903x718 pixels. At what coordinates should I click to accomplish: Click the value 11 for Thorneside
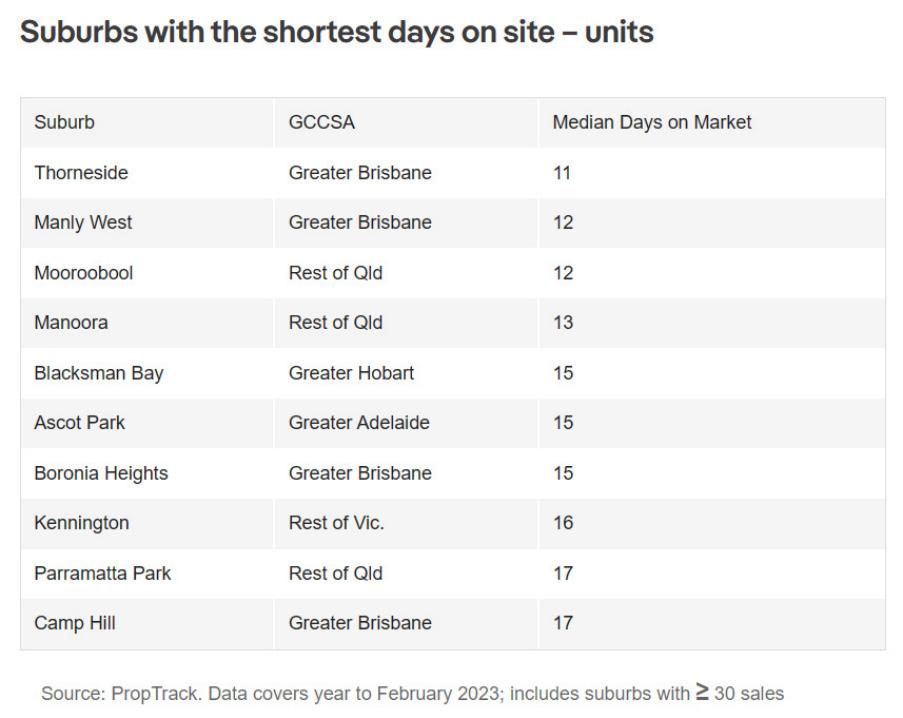(561, 173)
